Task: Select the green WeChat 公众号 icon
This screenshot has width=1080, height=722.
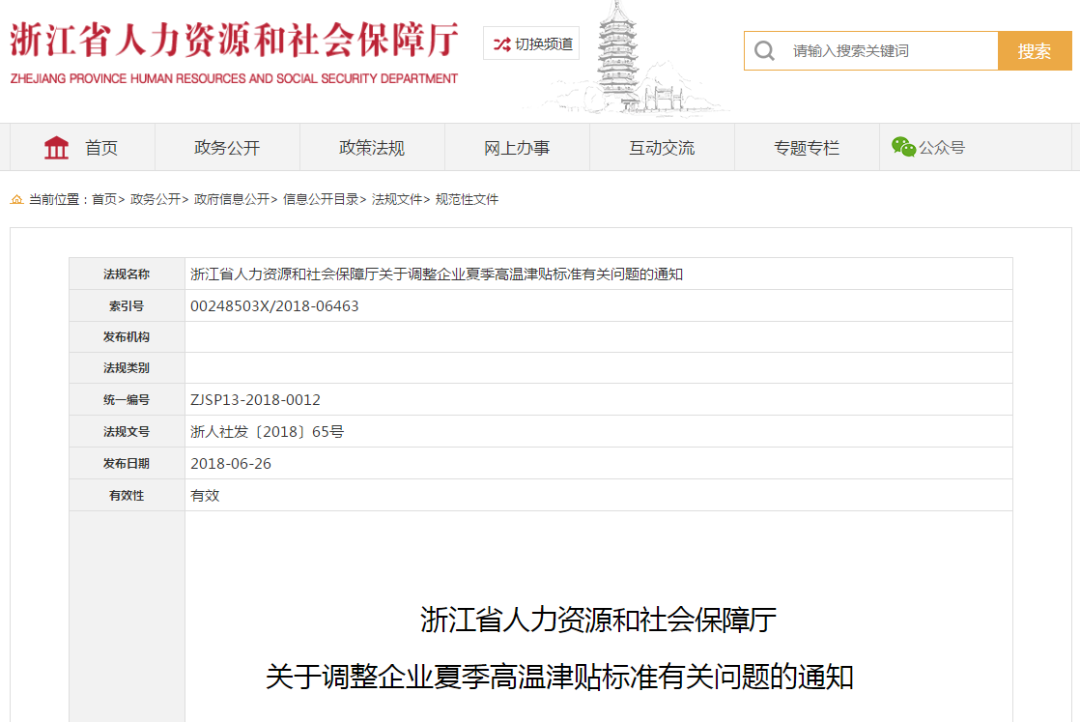Action: point(903,146)
